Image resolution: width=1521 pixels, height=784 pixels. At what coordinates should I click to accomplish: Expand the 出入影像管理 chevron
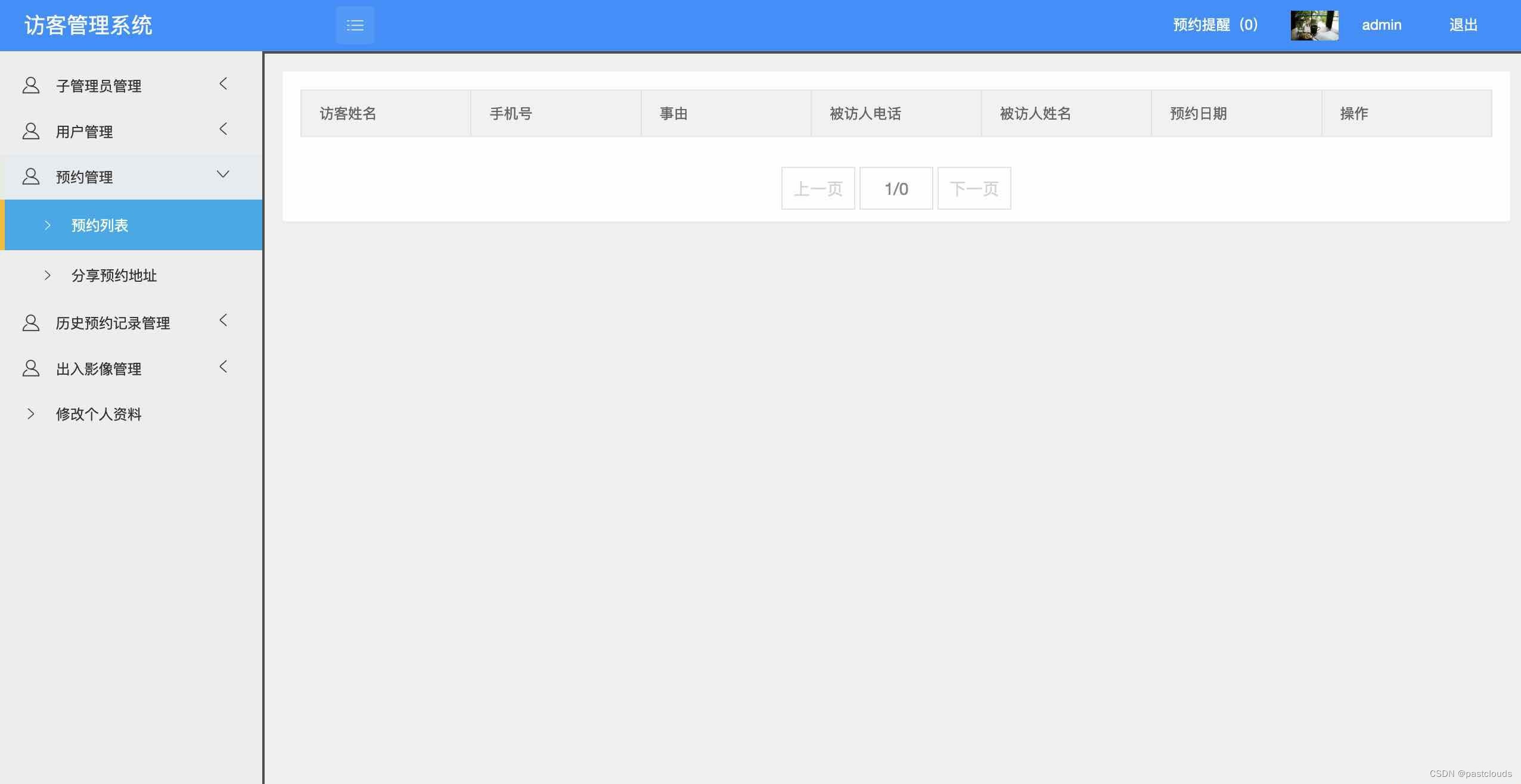[x=224, y=366]
